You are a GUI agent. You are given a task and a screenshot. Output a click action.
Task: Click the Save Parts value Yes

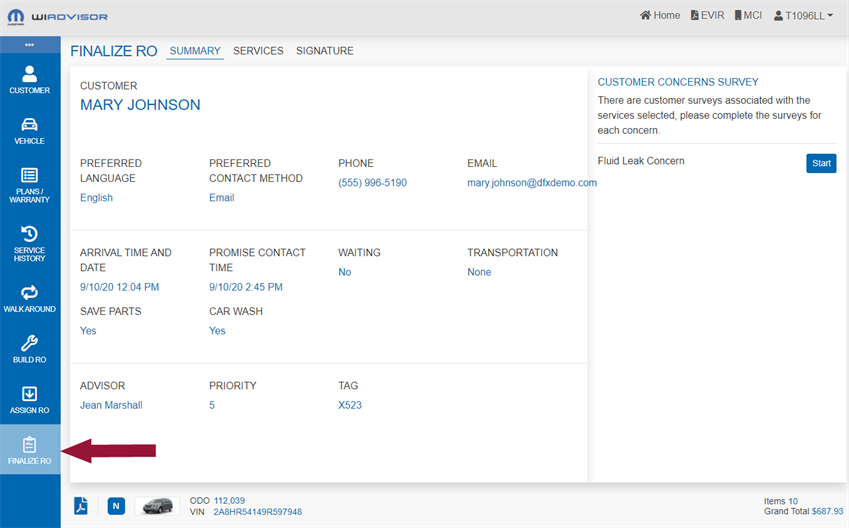pos(88,331)
